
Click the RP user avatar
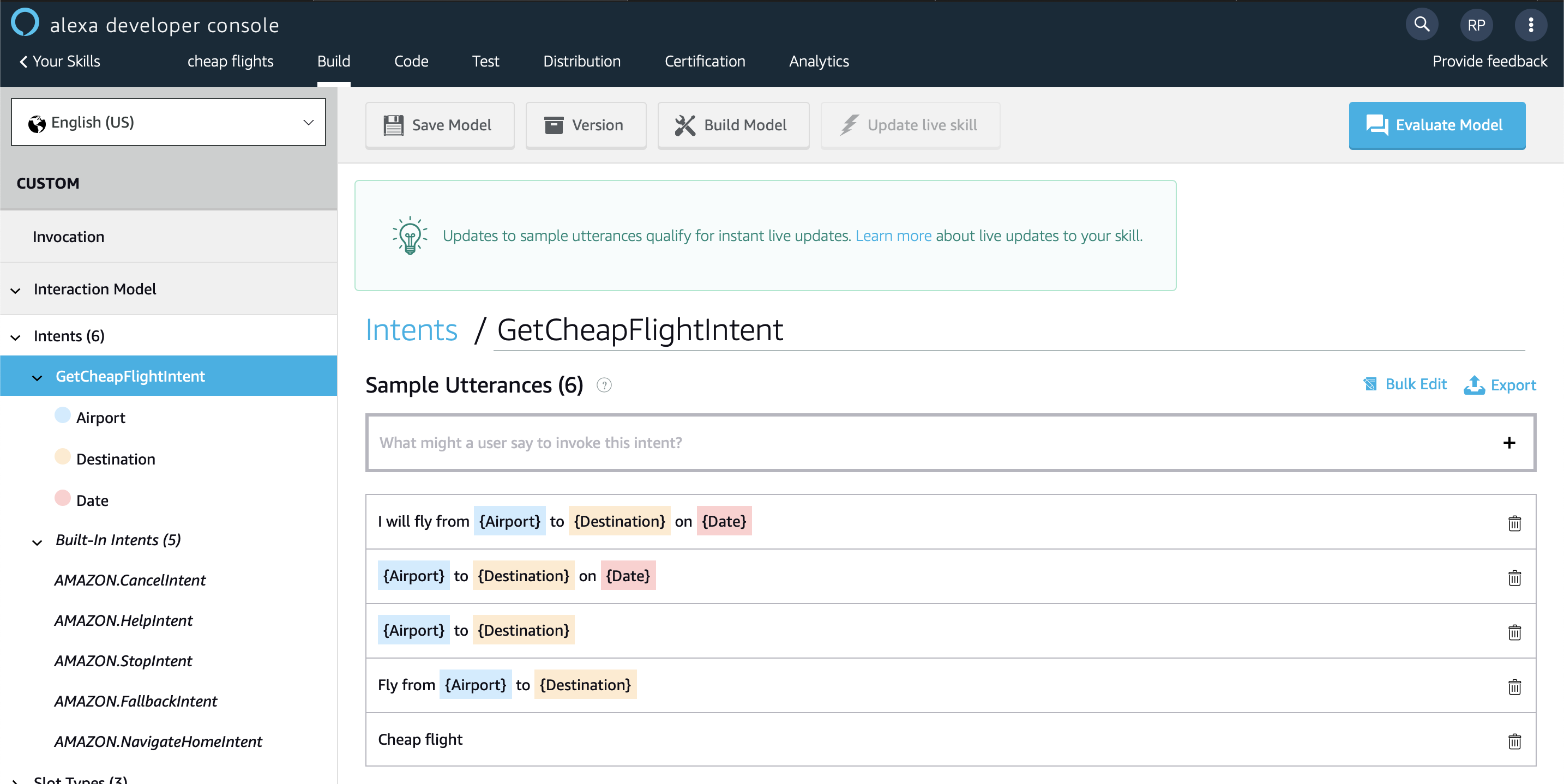[1476, 25]
